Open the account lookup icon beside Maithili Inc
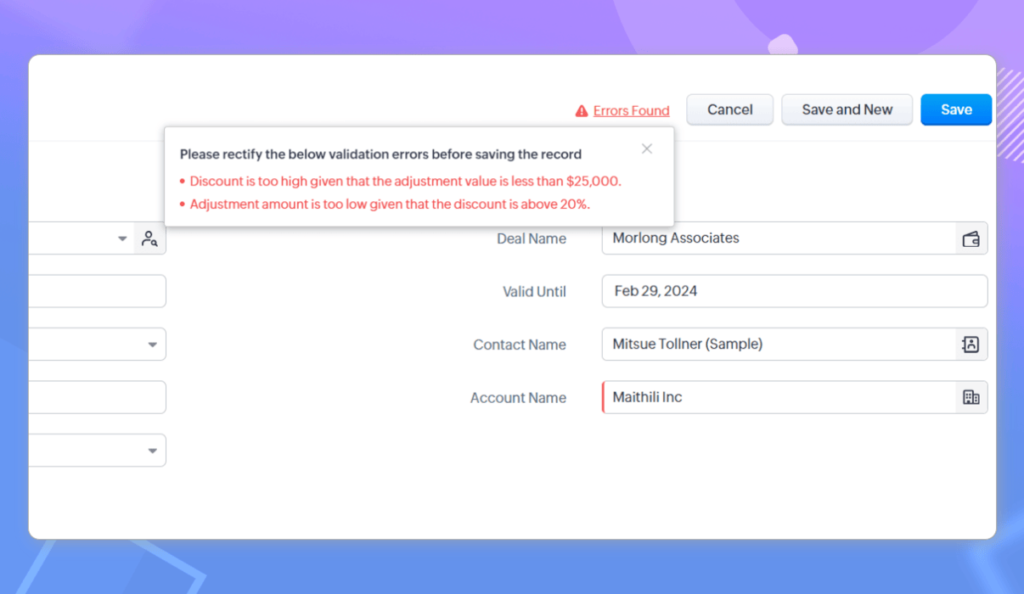 [x=969, y=397]
